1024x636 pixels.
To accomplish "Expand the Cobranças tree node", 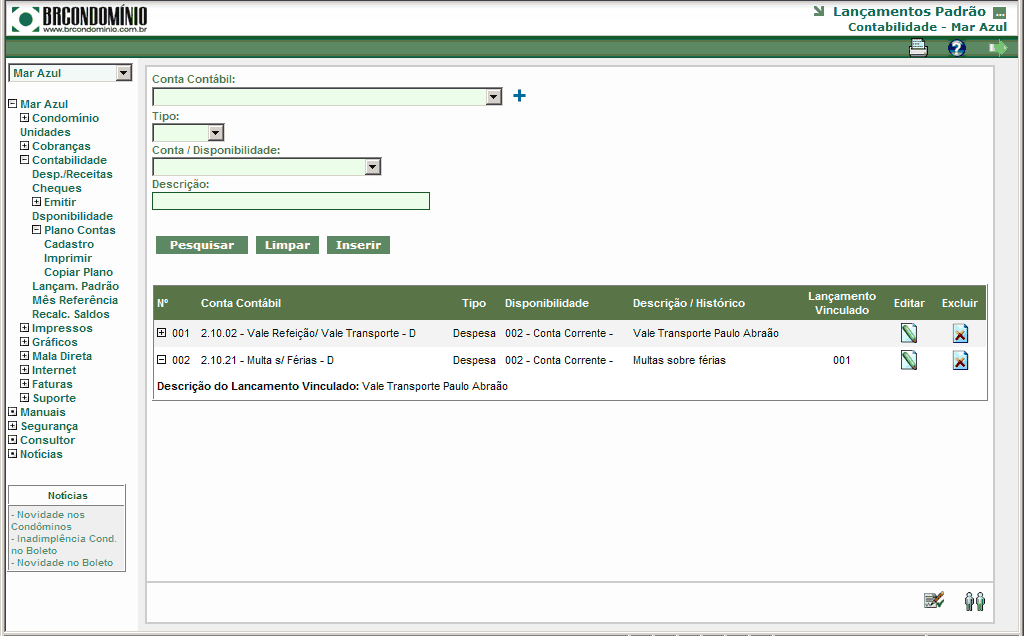I will tap(24, 146).
